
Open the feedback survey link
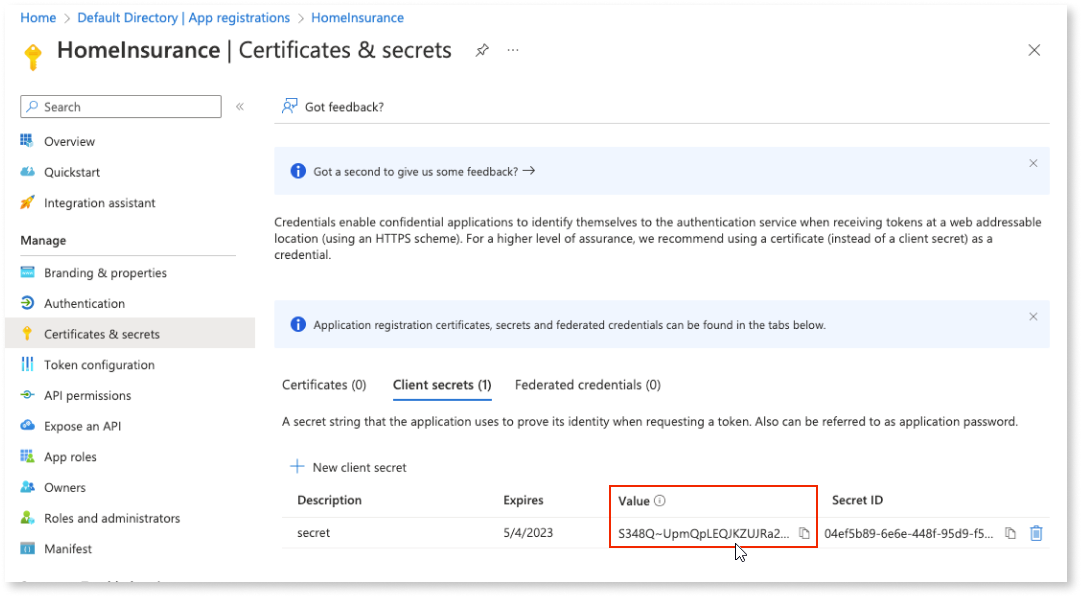(x=424, y=172)
